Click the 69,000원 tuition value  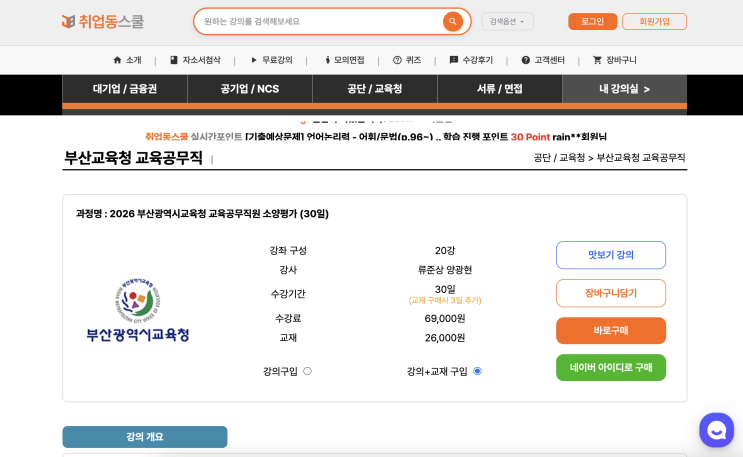point(444,319)
